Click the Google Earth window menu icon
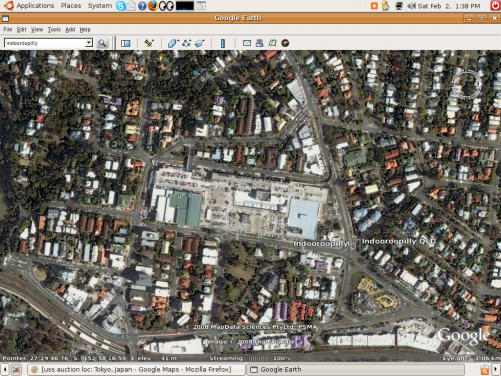Screen dimensions: 501x376 tap(5, 18)
